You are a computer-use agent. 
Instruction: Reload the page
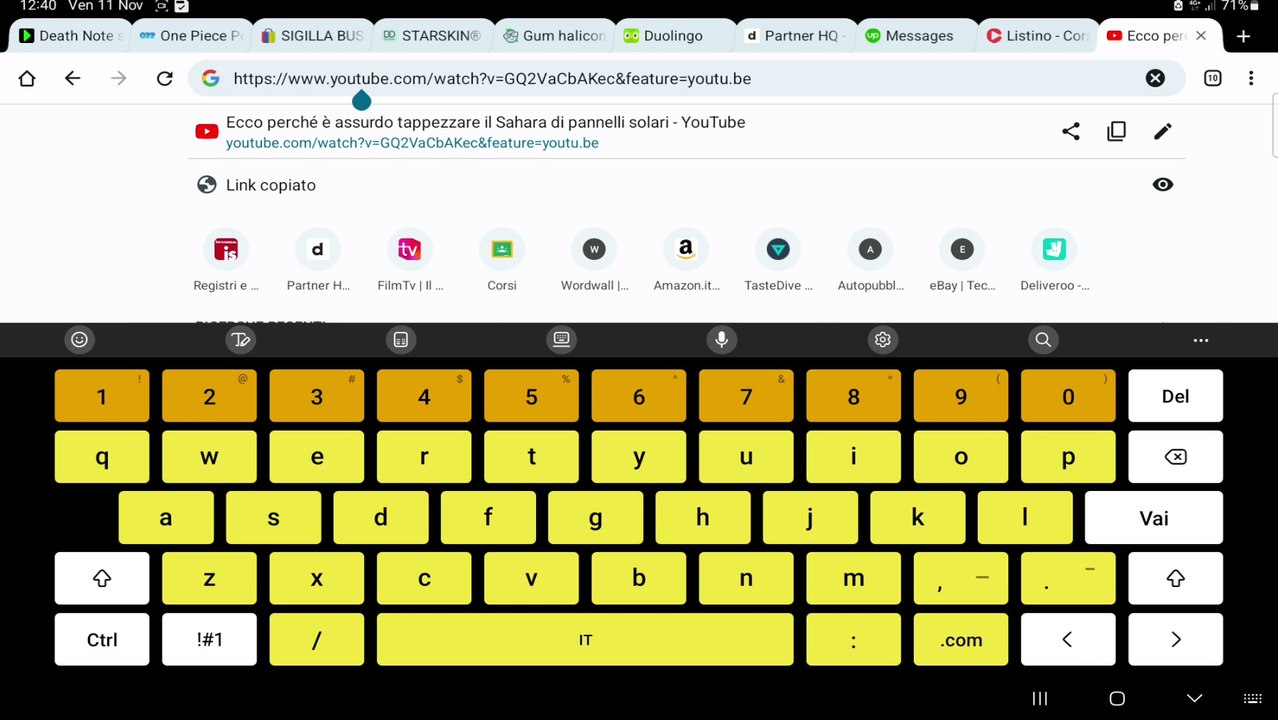tap(165, 78)
